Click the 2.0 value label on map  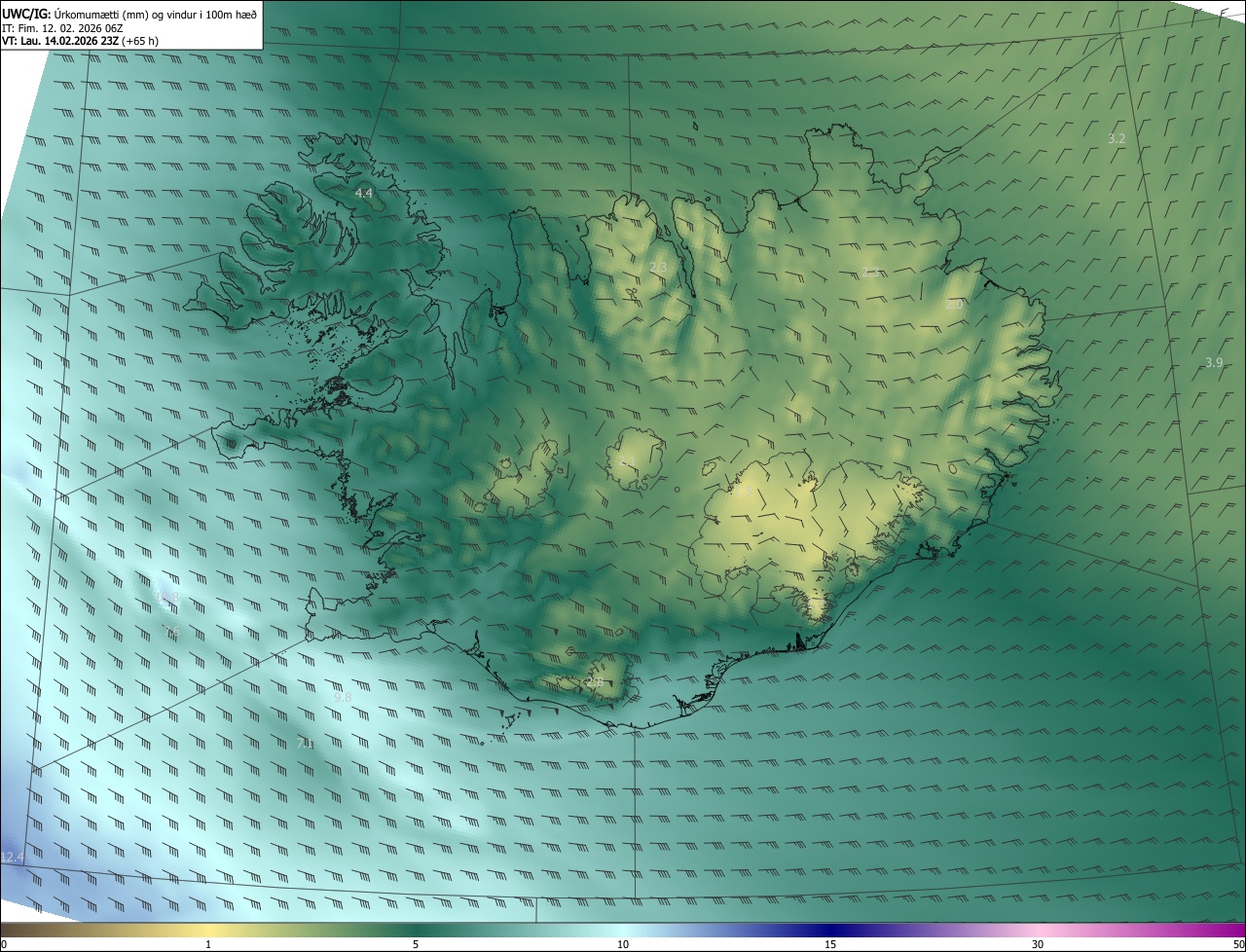coord(954,305)
